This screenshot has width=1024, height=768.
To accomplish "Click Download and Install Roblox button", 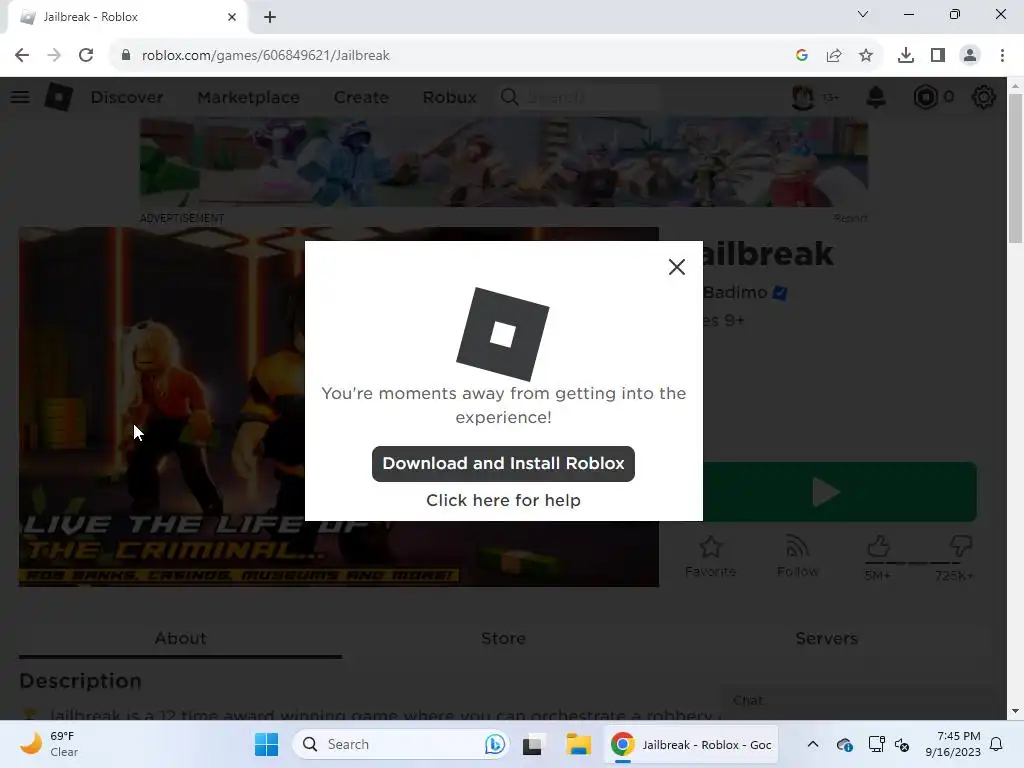I will (x=503, y=464).
